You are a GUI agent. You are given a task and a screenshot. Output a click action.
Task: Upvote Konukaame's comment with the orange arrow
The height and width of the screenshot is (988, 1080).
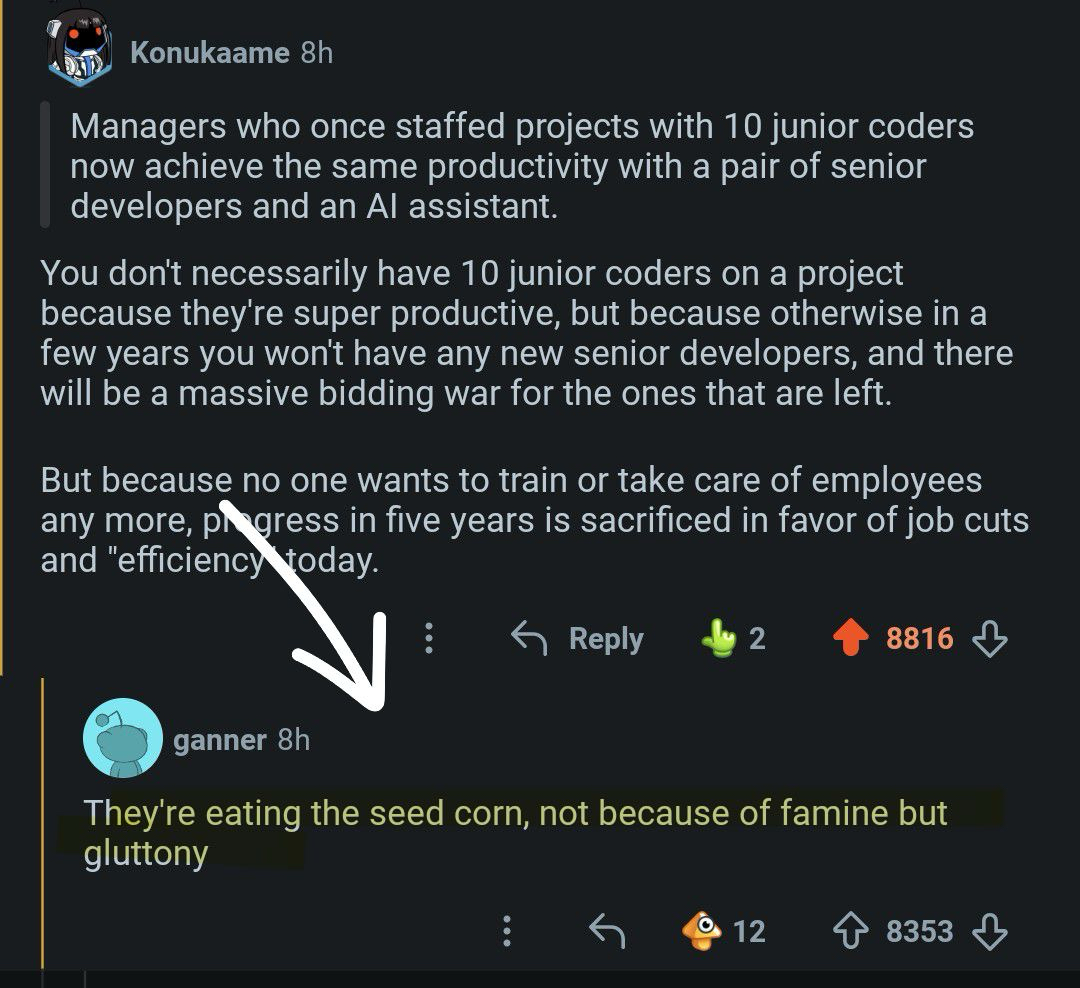tap(851, 639)
